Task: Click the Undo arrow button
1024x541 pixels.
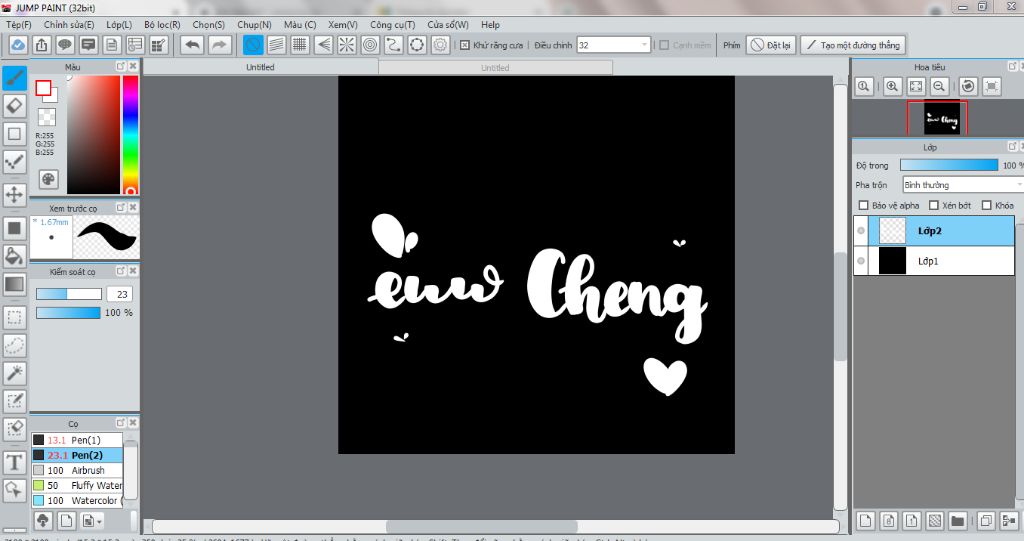Action: (x=193, y=45)
